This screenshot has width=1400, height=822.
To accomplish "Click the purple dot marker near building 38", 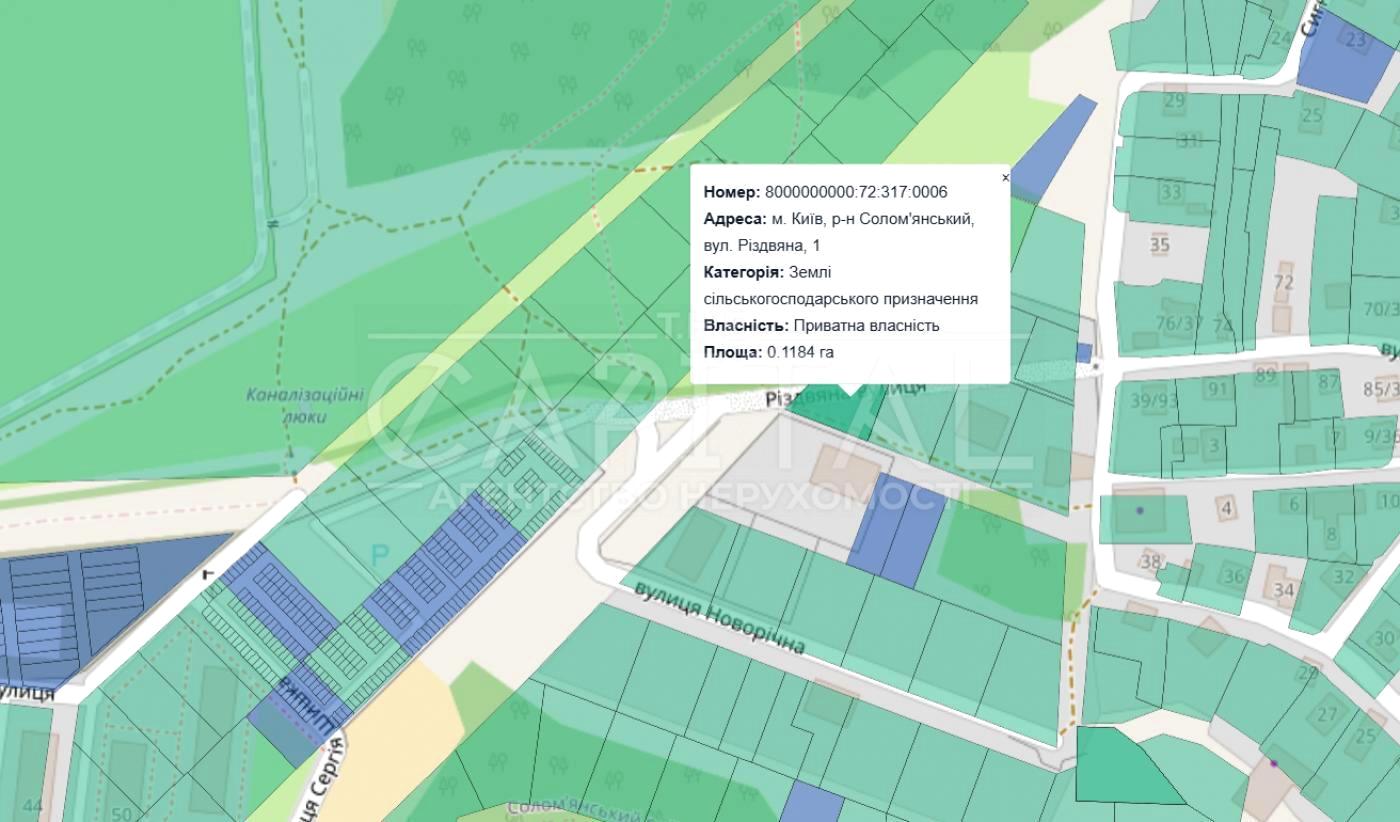I will [1139, 511].
